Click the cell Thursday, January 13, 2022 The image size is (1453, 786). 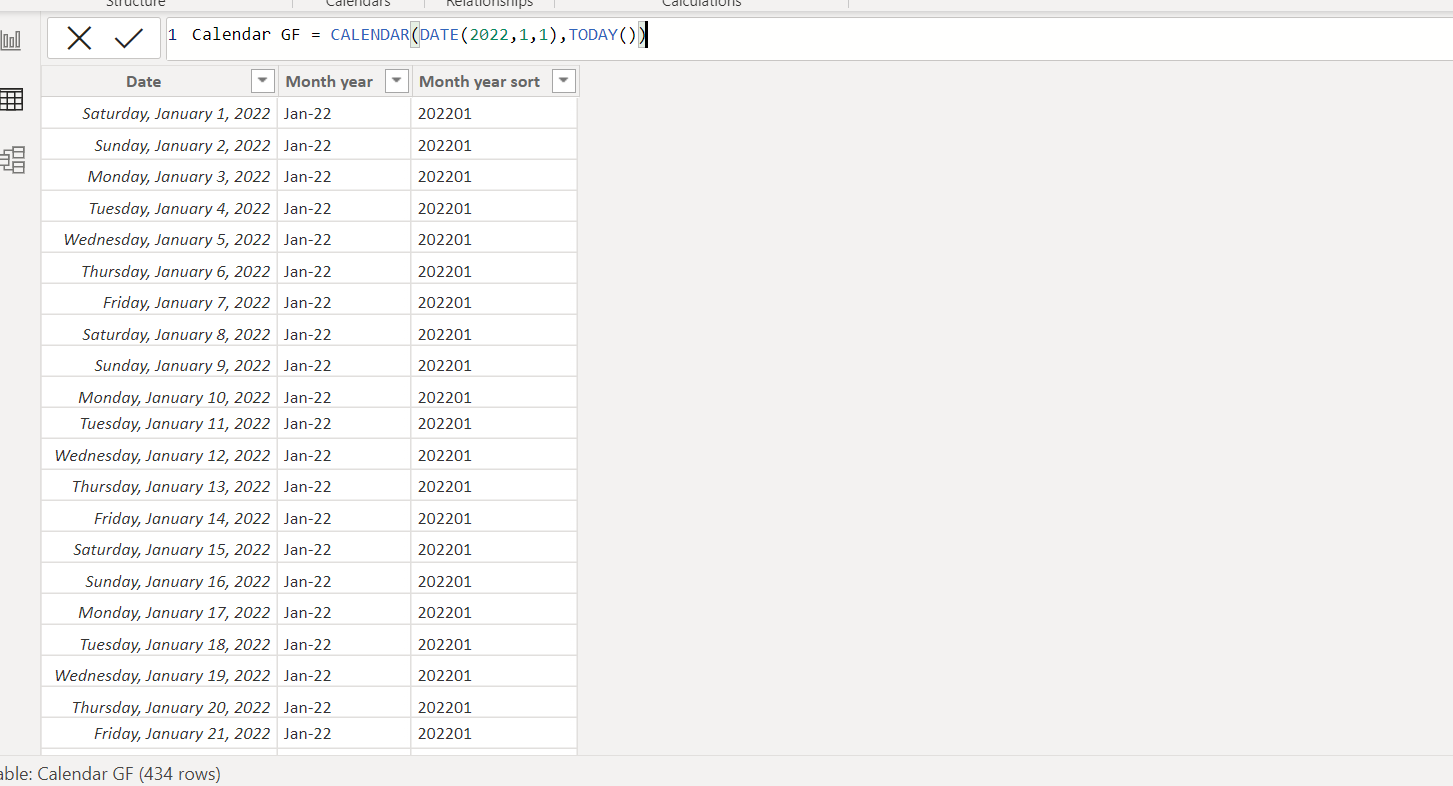[160, 486]
